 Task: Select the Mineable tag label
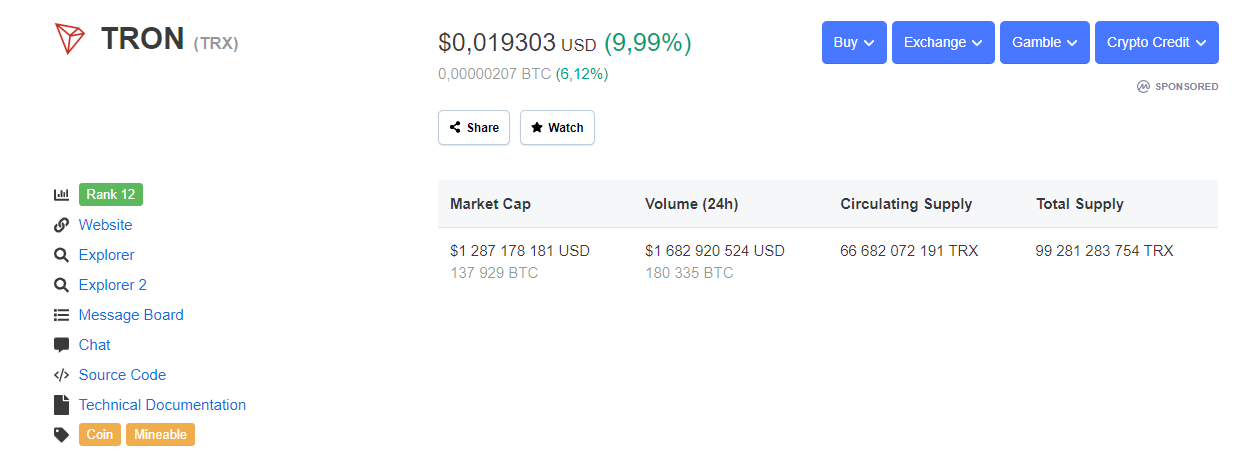coord(160,434)
